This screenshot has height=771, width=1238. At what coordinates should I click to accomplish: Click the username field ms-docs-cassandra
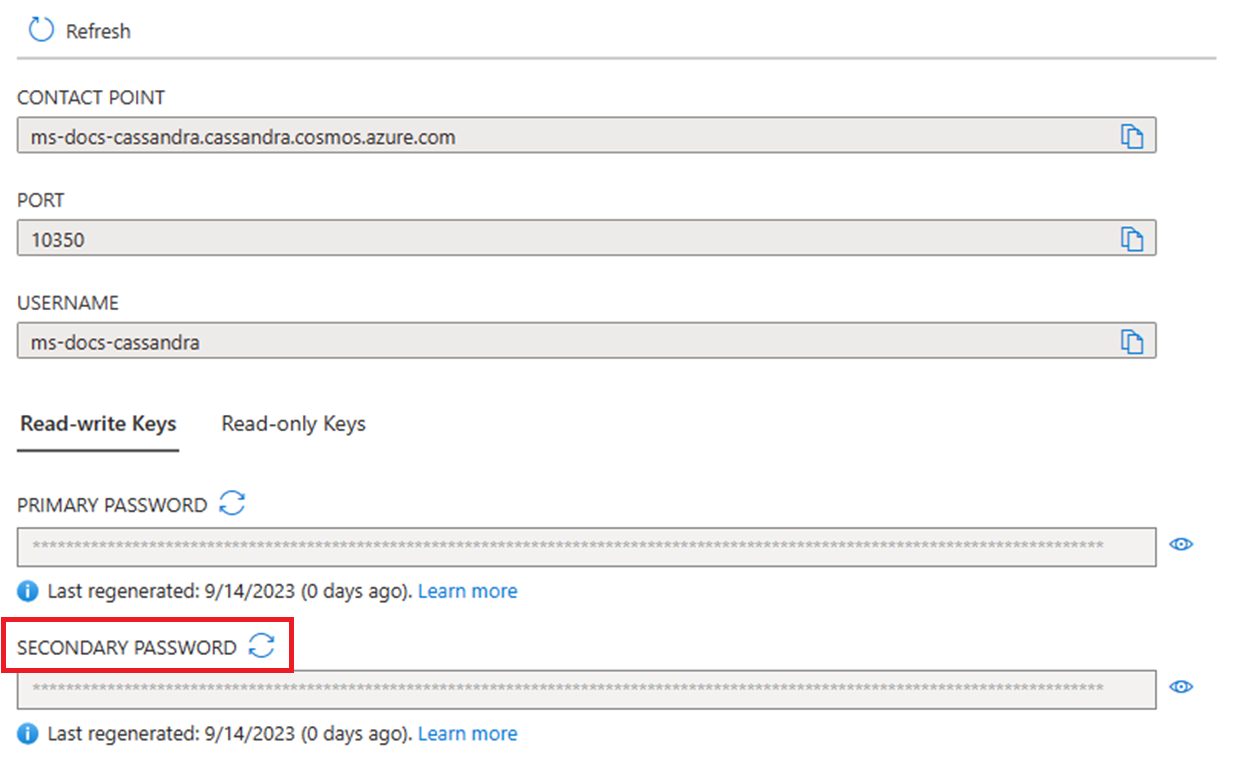pyautogui.click(x=586, y=341)
